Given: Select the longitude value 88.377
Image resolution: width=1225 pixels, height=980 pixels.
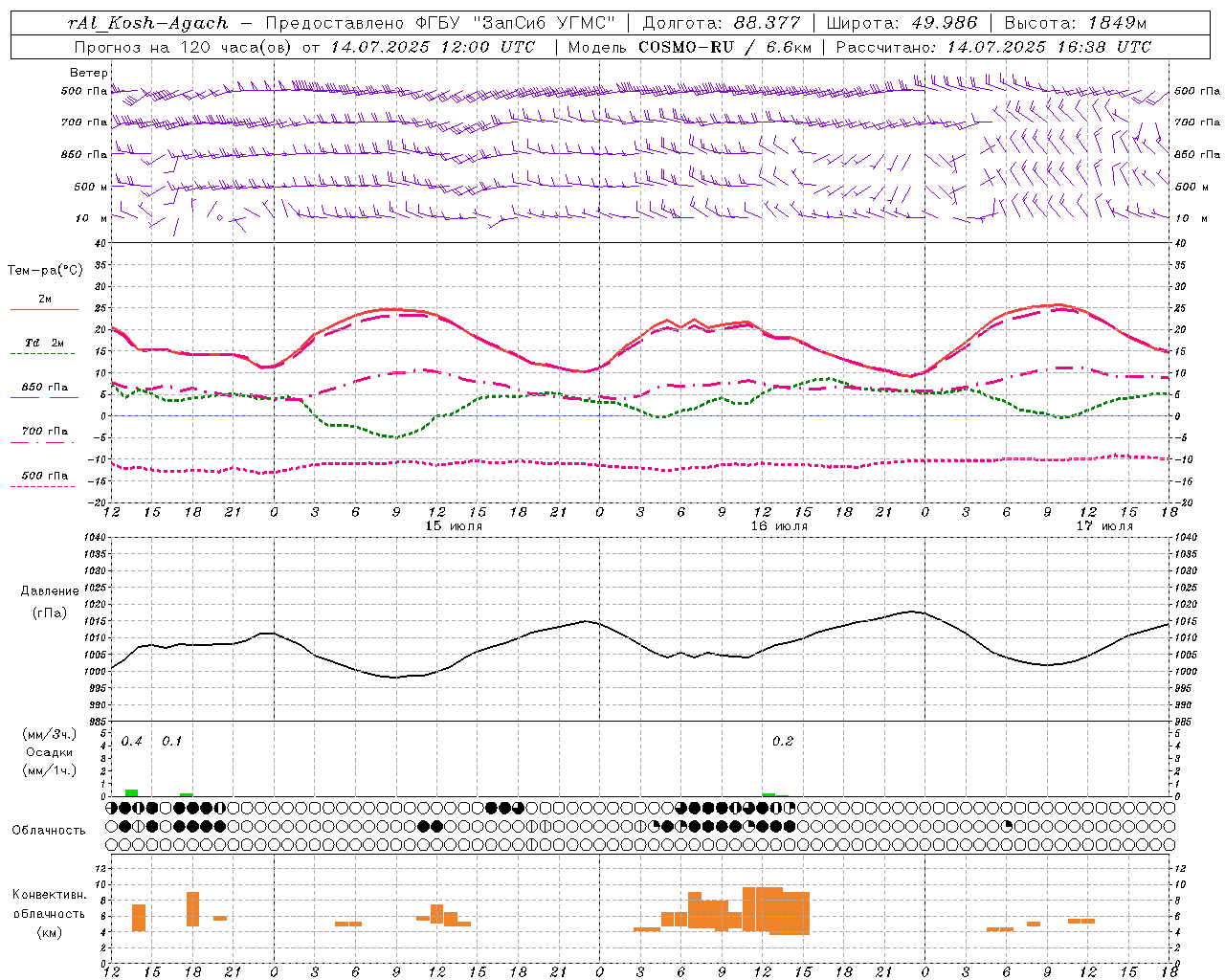Looking at the screenshot, I should [767, 23].
